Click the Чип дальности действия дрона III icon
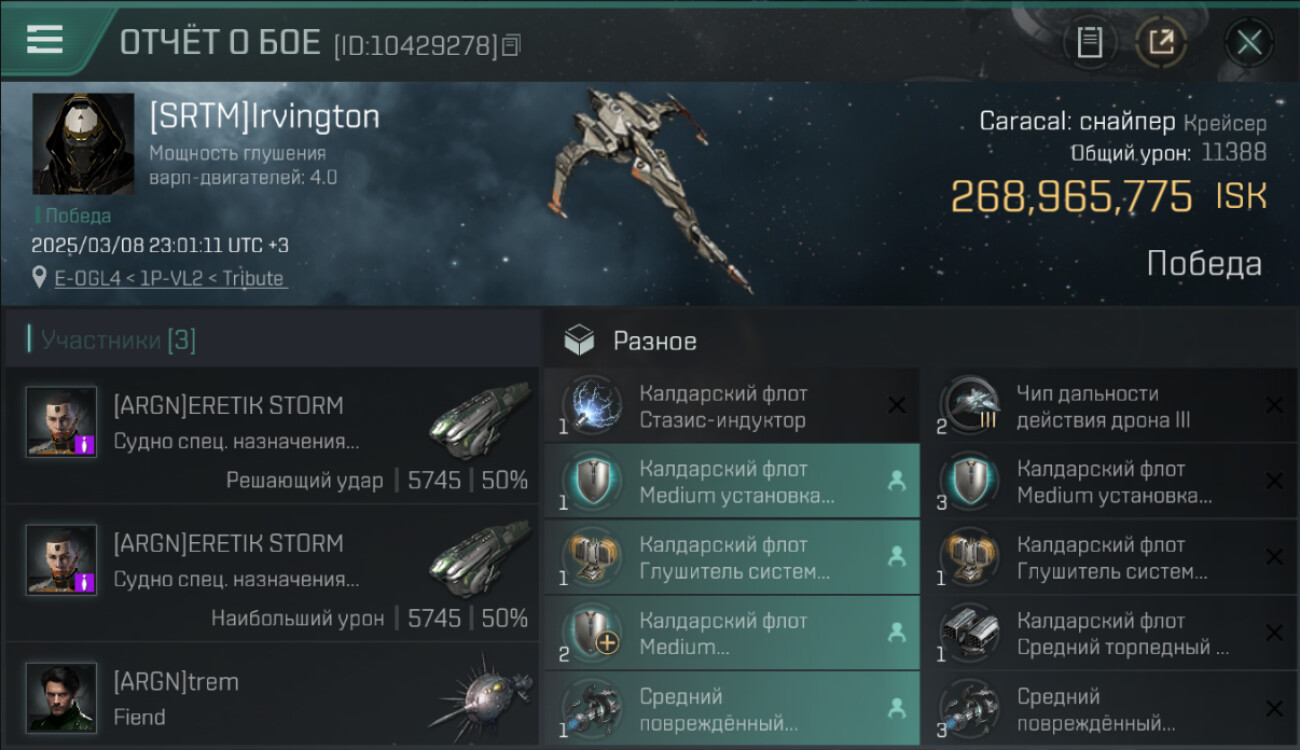Viewport: 1300px width, 750px height. pos(971,405)
